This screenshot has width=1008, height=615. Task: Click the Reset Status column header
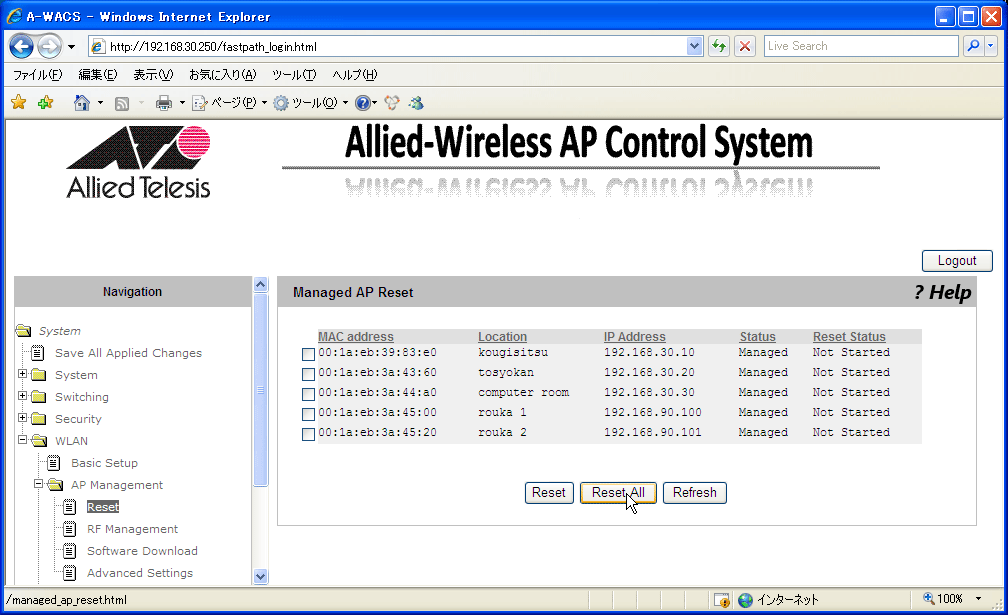[849, 337]
